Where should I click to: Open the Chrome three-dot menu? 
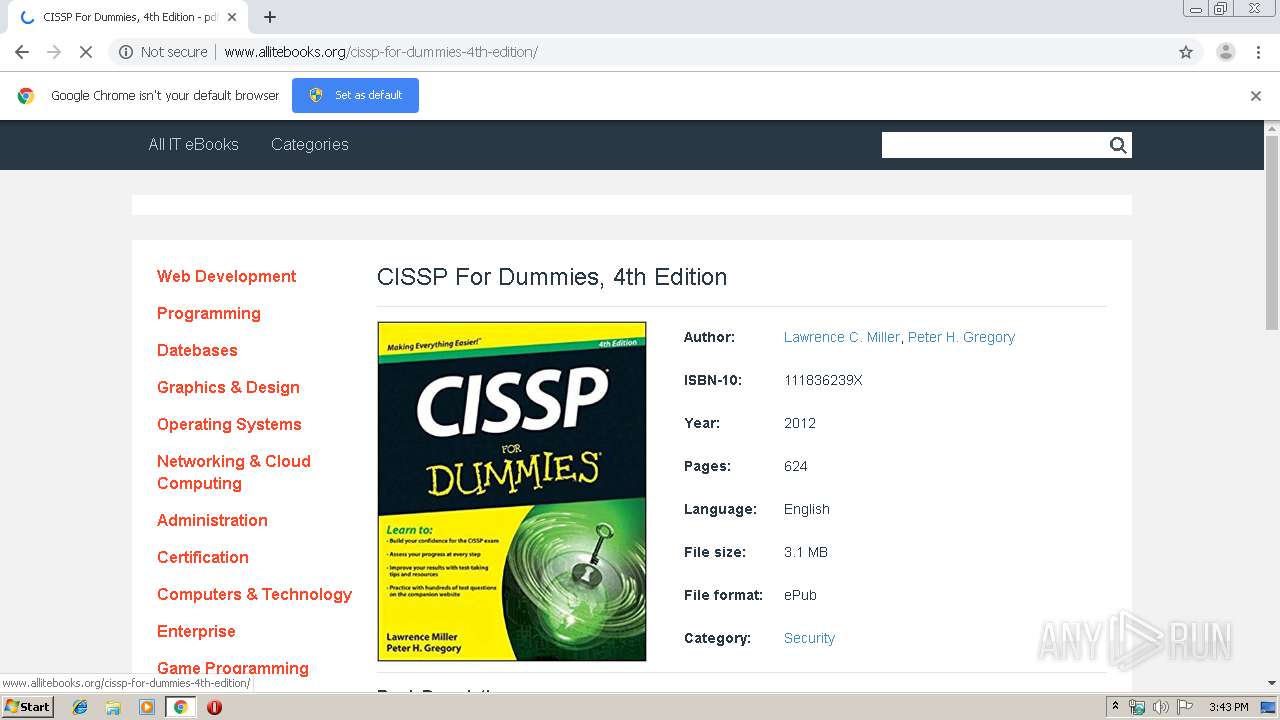click(1258, 52)
